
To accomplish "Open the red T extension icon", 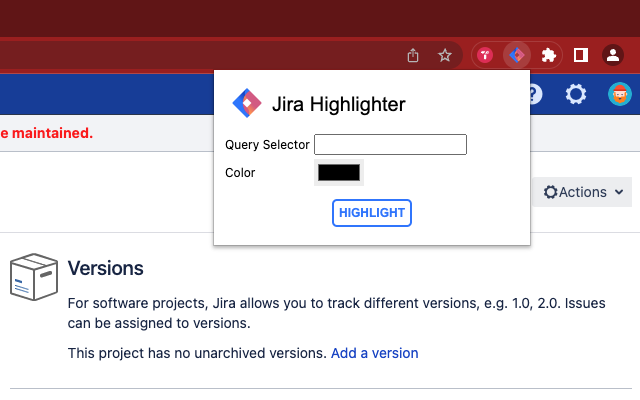I will pos(485,55).
